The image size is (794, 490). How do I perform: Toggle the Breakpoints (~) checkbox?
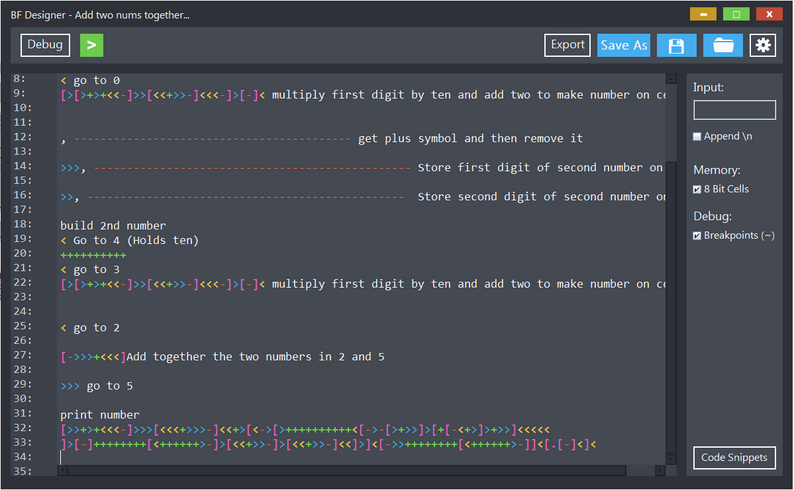pos(697,236)
